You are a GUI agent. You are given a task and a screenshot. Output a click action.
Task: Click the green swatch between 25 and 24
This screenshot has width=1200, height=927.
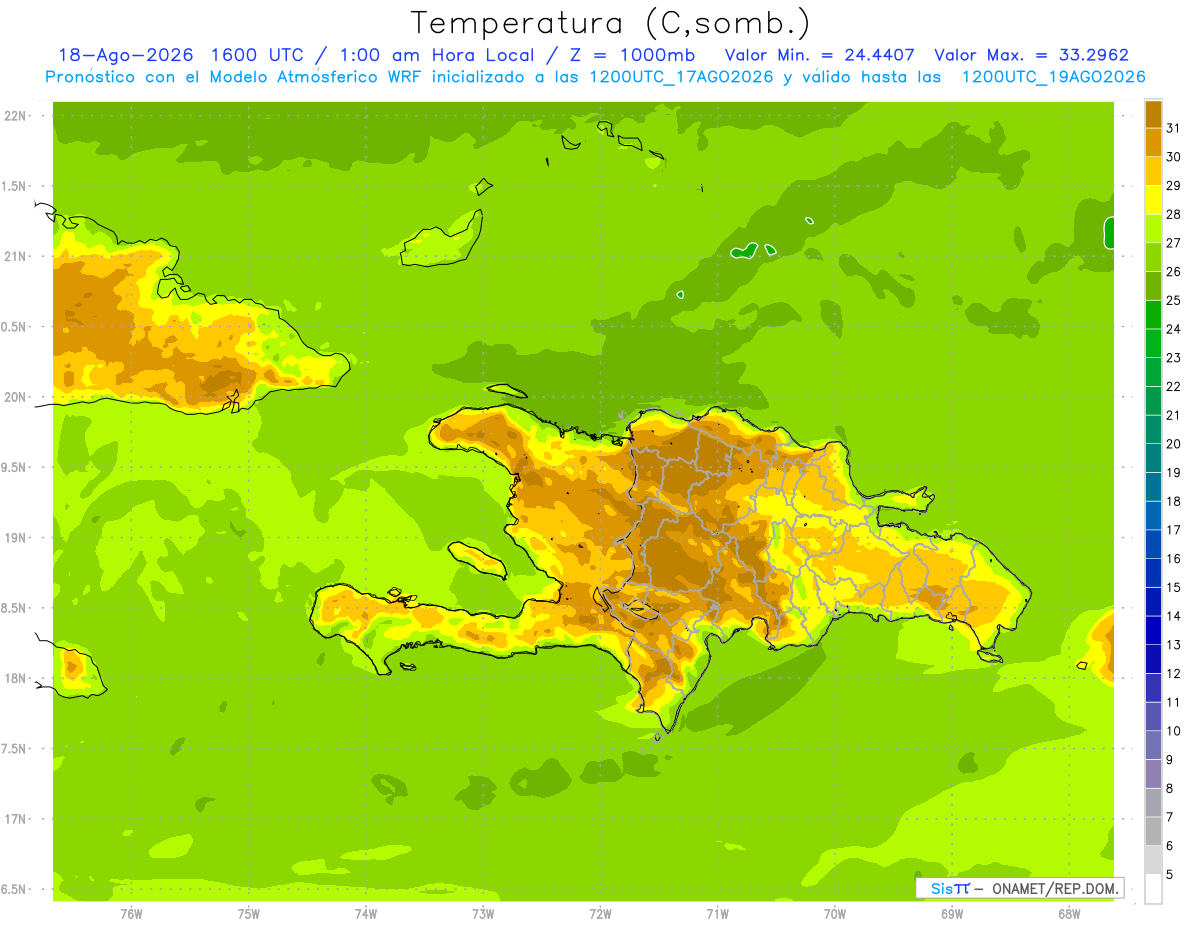pyautogui.click(x=1153, y=314)
